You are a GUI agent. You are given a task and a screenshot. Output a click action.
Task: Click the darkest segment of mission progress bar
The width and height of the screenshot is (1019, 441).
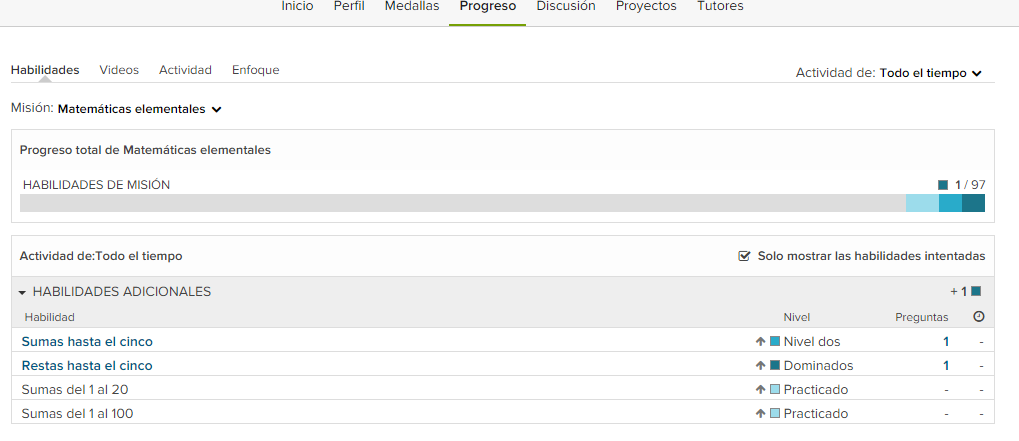[973, 203]
